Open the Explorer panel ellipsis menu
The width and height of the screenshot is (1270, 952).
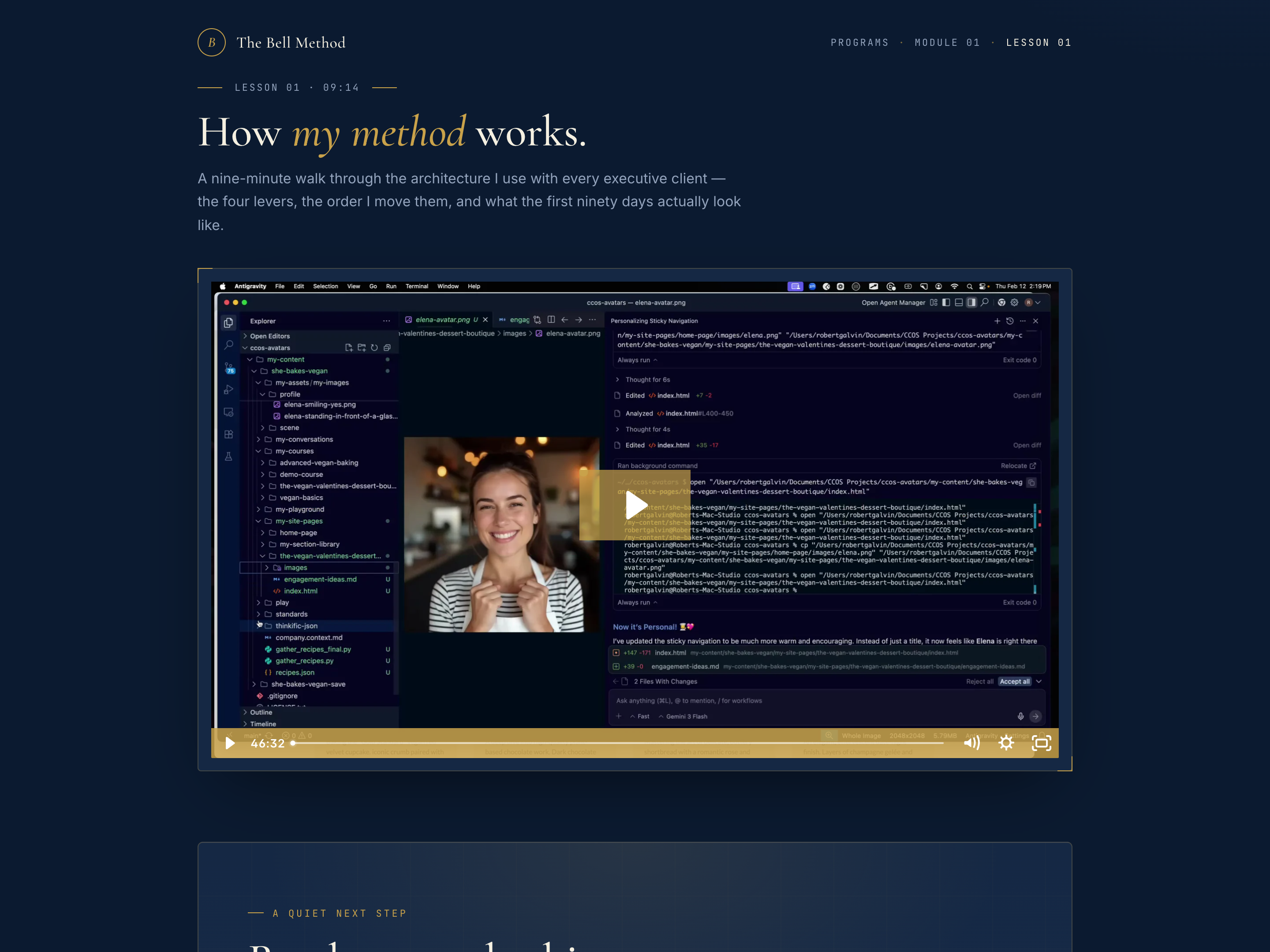[386, 321]
